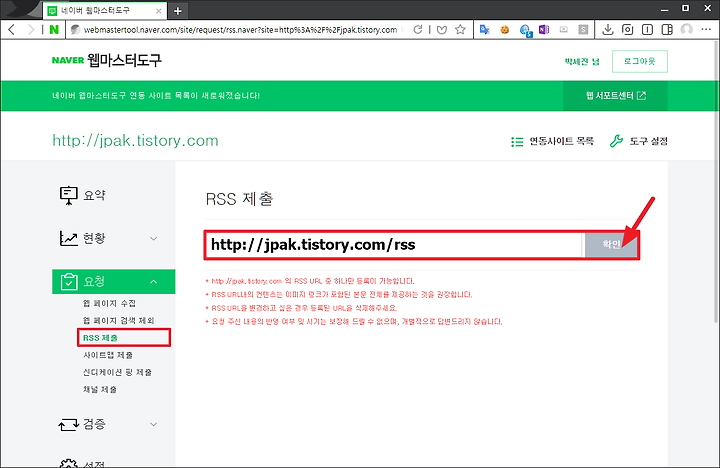Click the 확인 submit button
The width and height of the screenshot is (720, 468).
click(611, 245)
